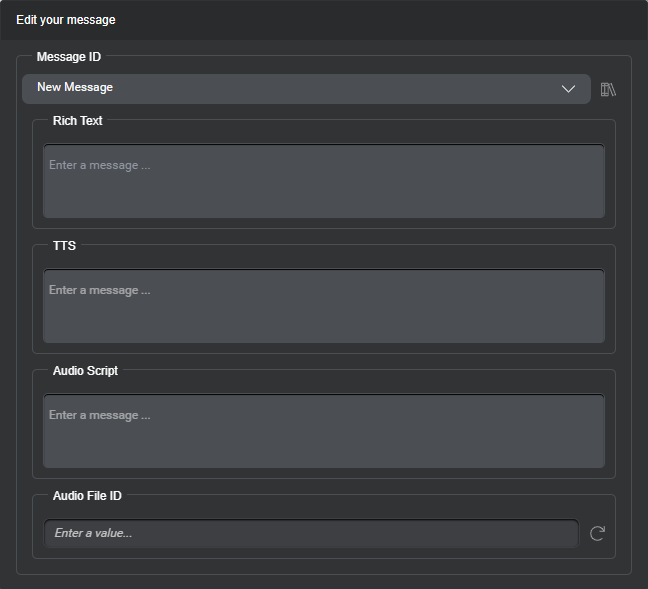Click placeholder text in Audio Script box
Screen dimensions: 648x589
coord(99,415)
